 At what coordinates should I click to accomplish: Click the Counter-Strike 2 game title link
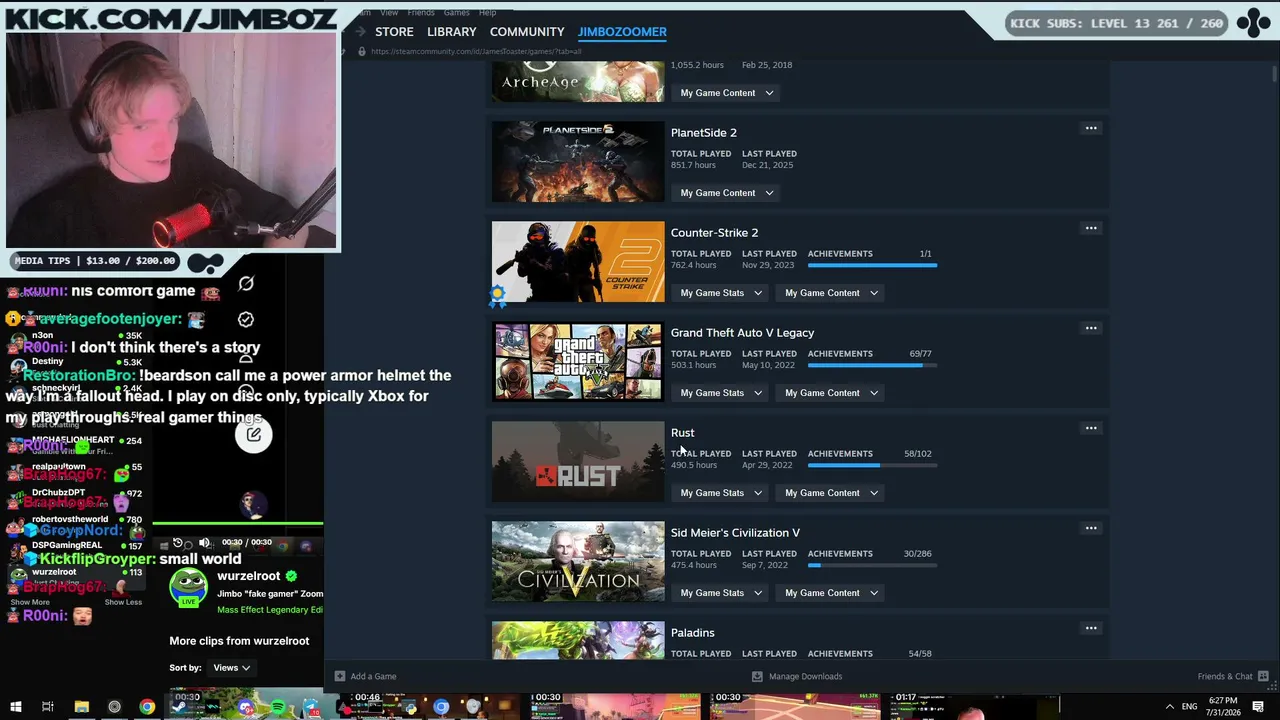point(714,233)
